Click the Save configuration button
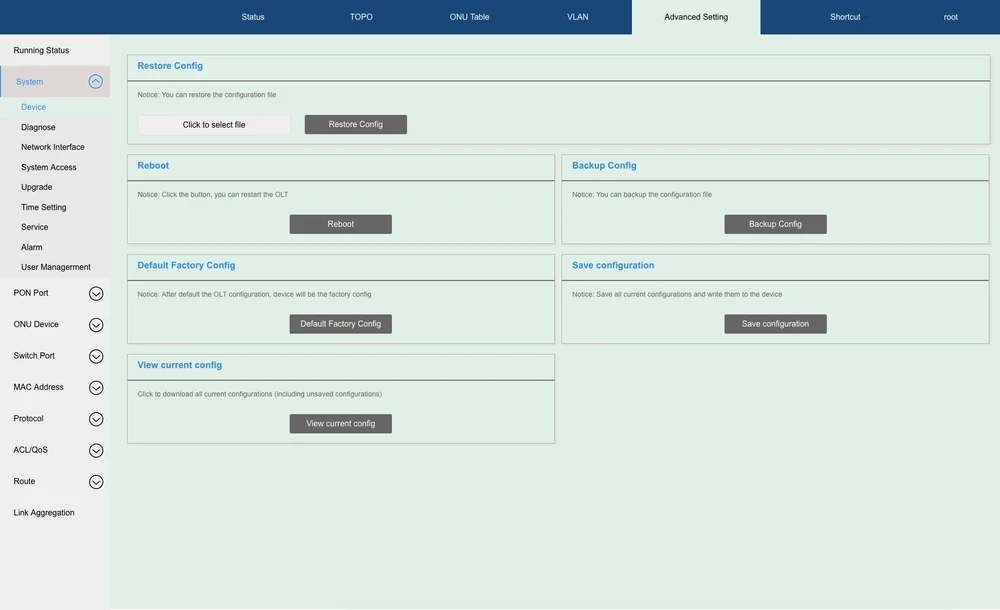1000x610 pixels. coord(775,324)
